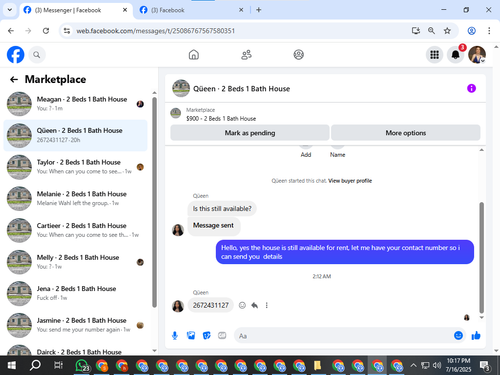This screenshot has width=500, height=375.
Task: Open Meagan conversation
Action: 75,104
